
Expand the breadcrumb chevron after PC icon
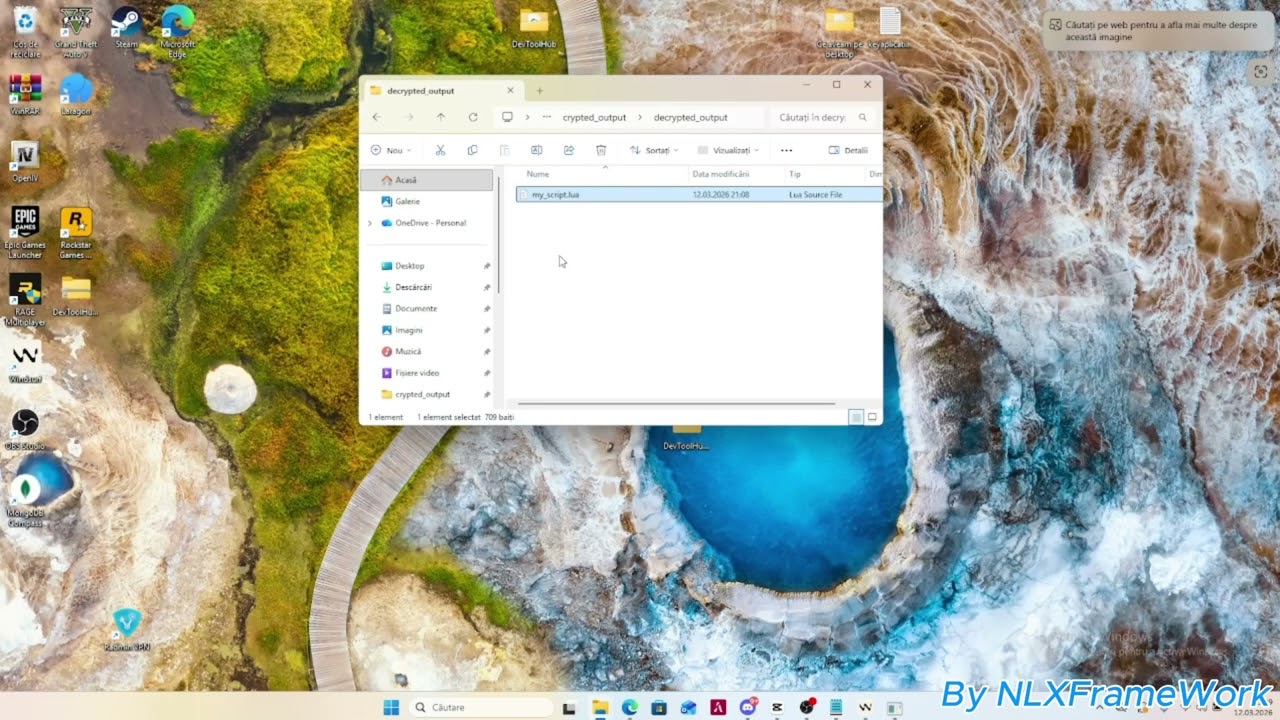tap(527, 117)
